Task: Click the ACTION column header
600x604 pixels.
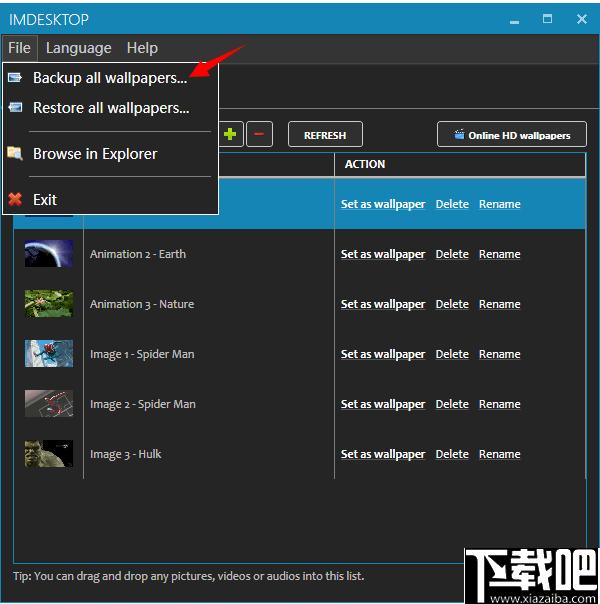Action: tap(365, 164)
